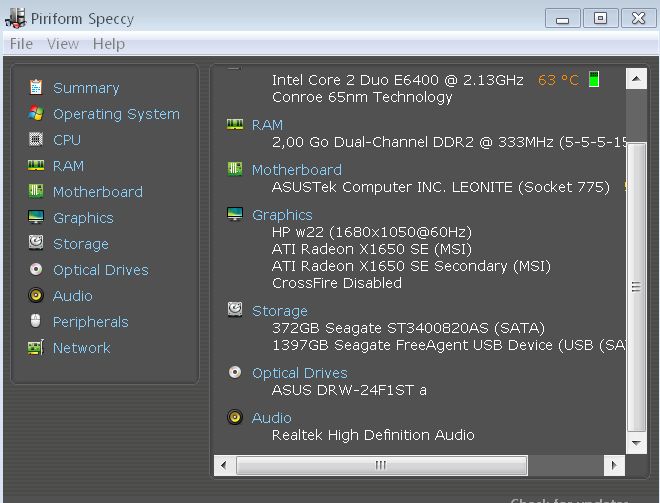
Task: Open the View menu
Action: click(63, 44)
